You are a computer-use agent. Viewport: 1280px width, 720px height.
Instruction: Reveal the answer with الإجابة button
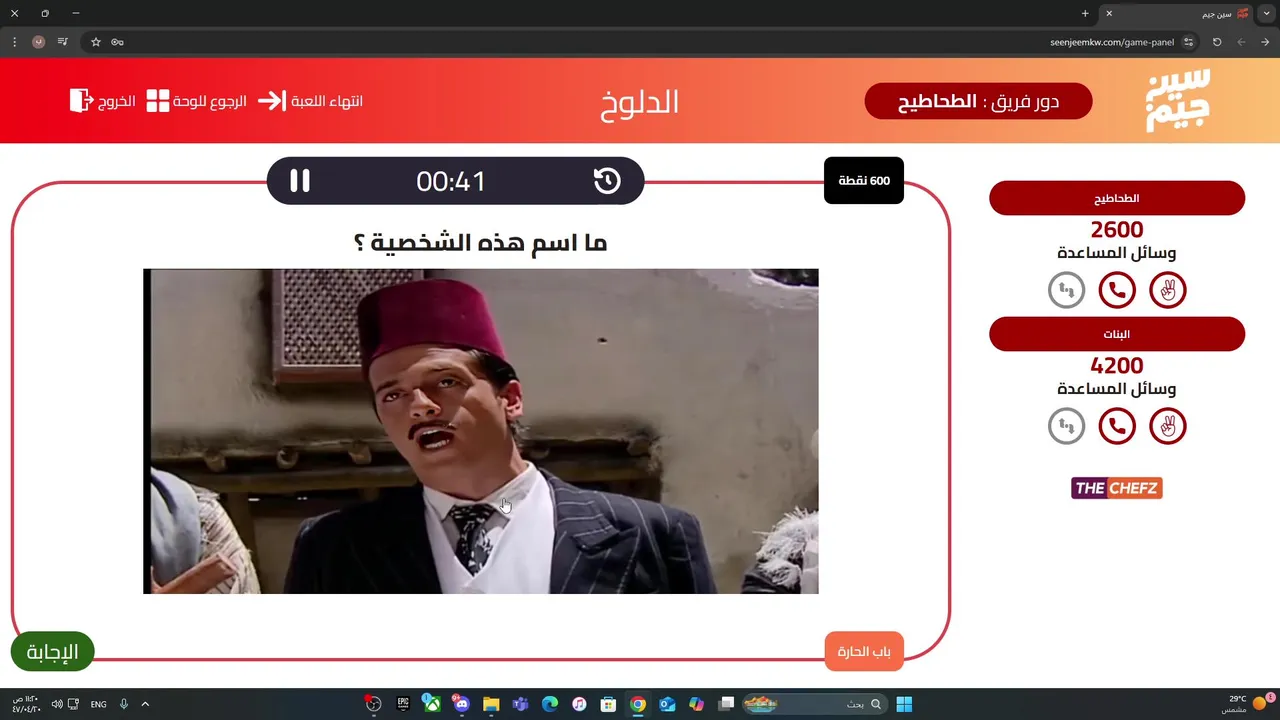tap(52, 652)
